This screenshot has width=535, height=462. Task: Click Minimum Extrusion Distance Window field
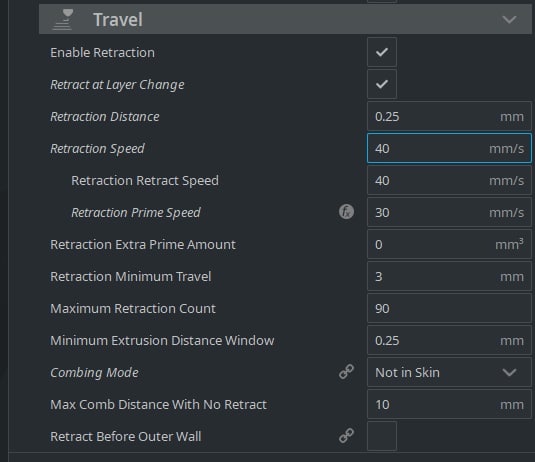[449, 340]
